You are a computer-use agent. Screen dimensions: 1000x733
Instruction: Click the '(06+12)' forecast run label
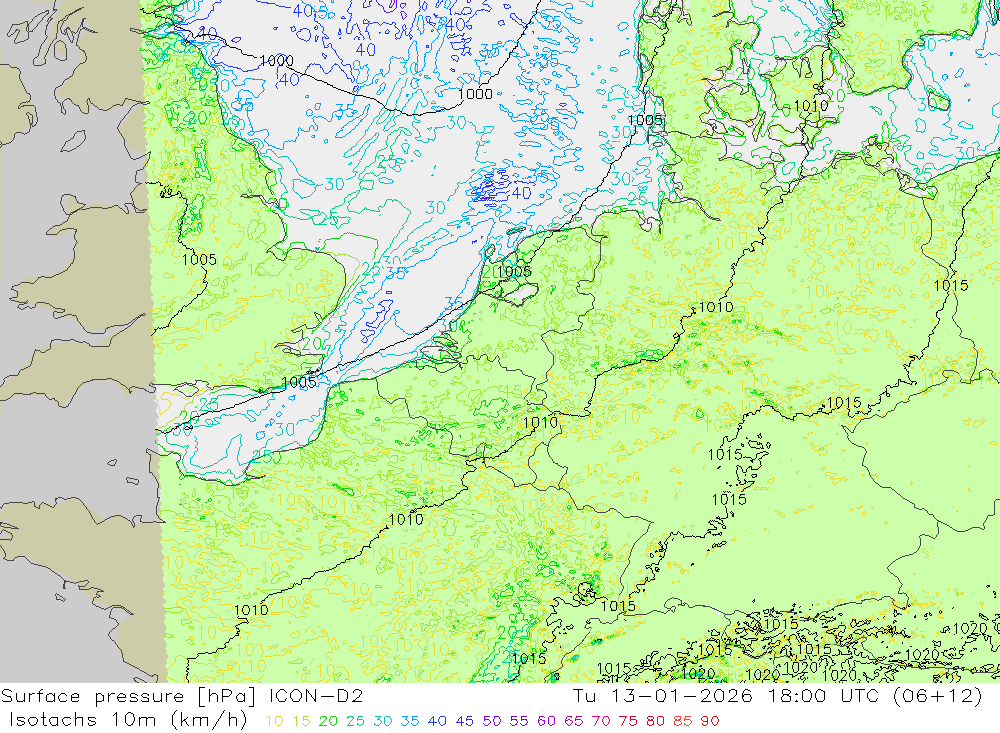pyautogui.click(x=937, y=696)
